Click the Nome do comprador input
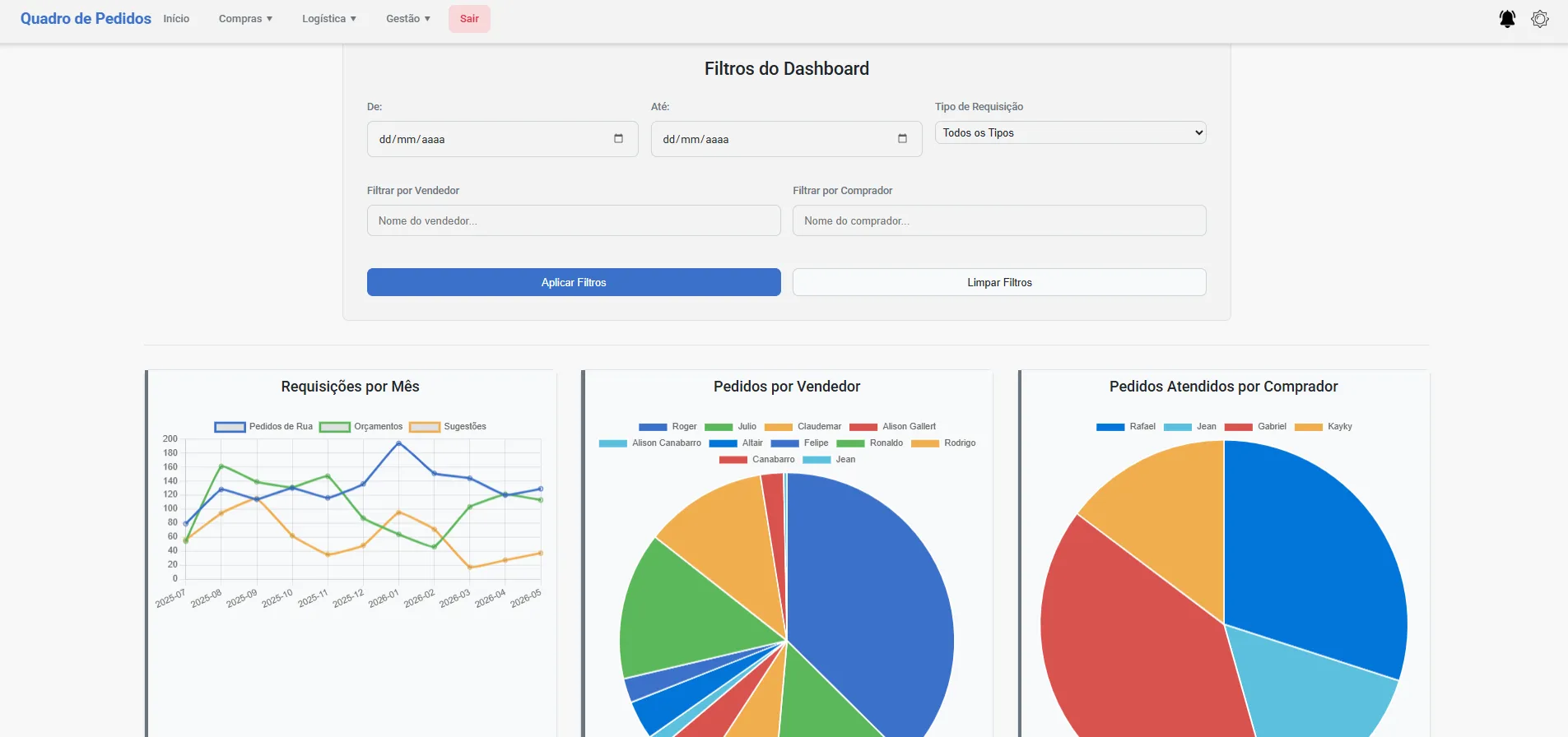 click(x=999, y=220)
